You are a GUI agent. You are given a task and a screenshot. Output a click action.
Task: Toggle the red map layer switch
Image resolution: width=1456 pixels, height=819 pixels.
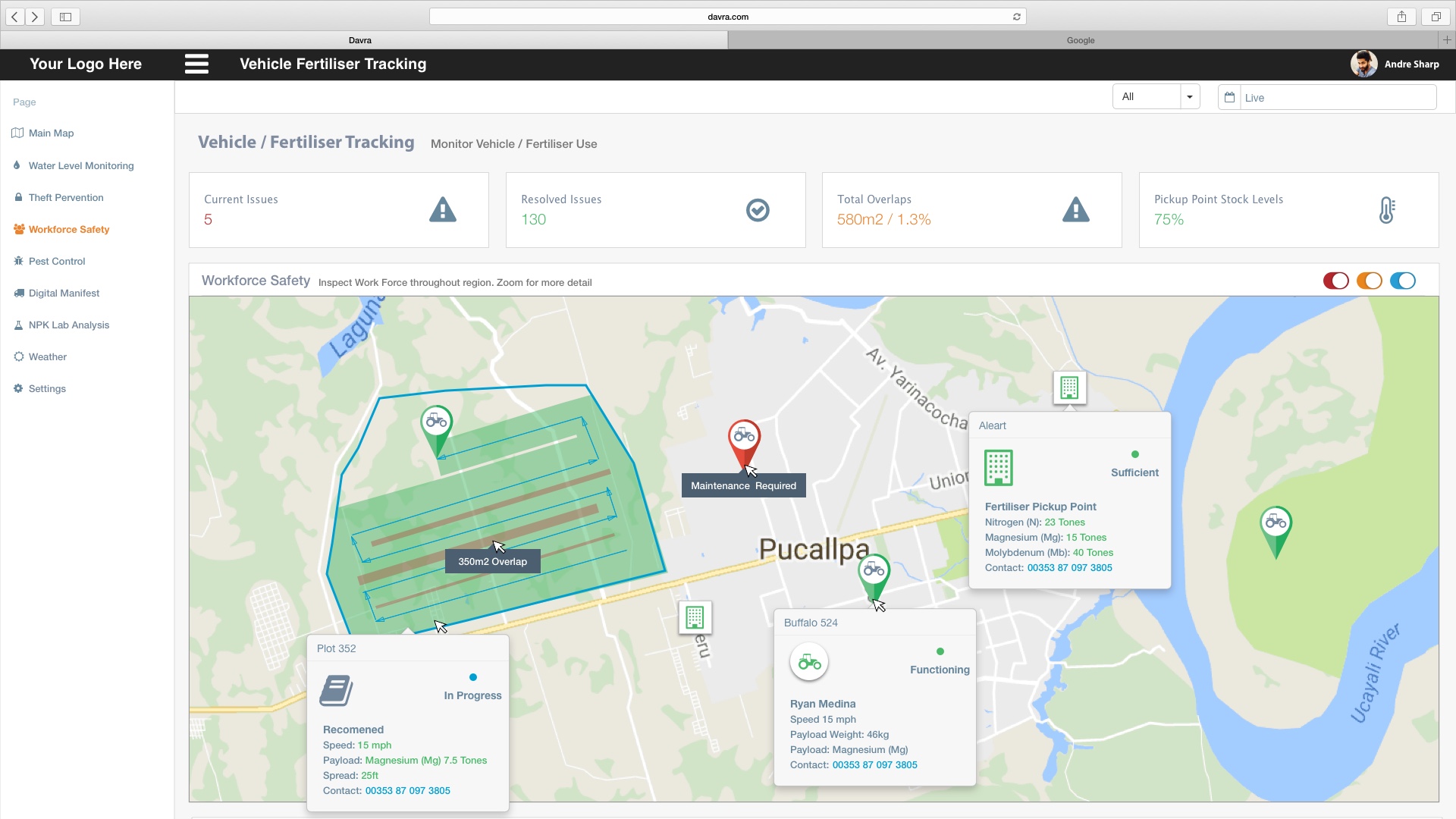point(1336,281)
